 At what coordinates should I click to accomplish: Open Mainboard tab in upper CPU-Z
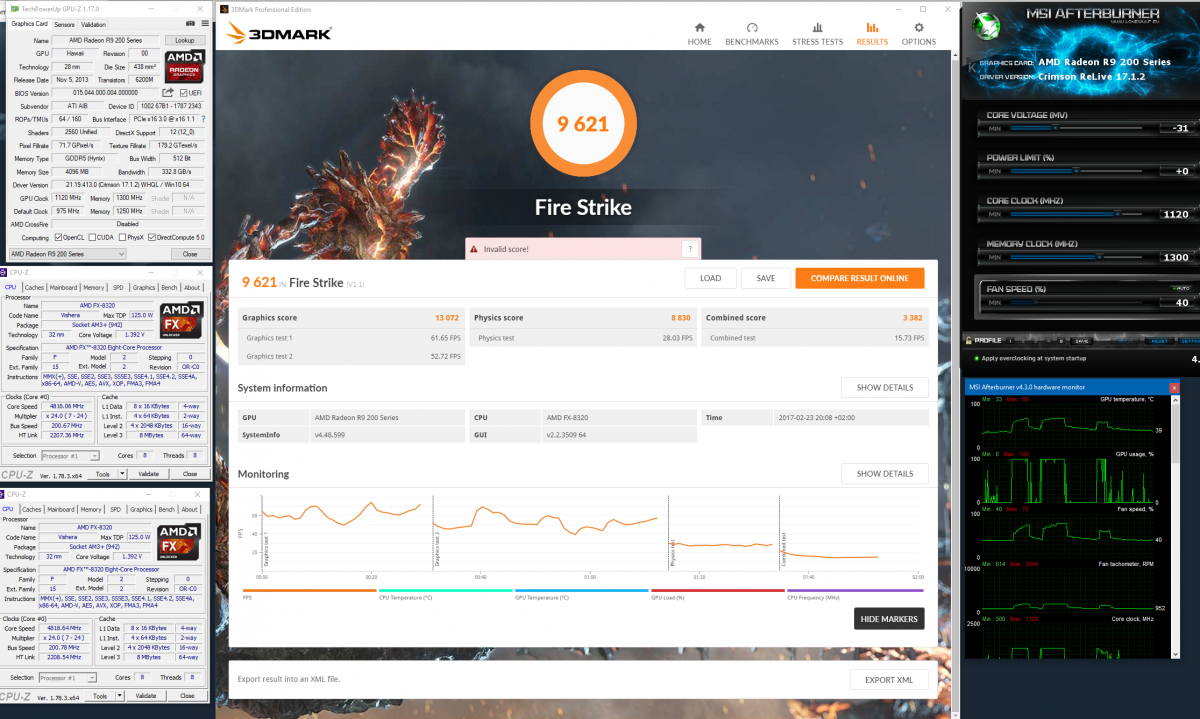pos(64,287)
